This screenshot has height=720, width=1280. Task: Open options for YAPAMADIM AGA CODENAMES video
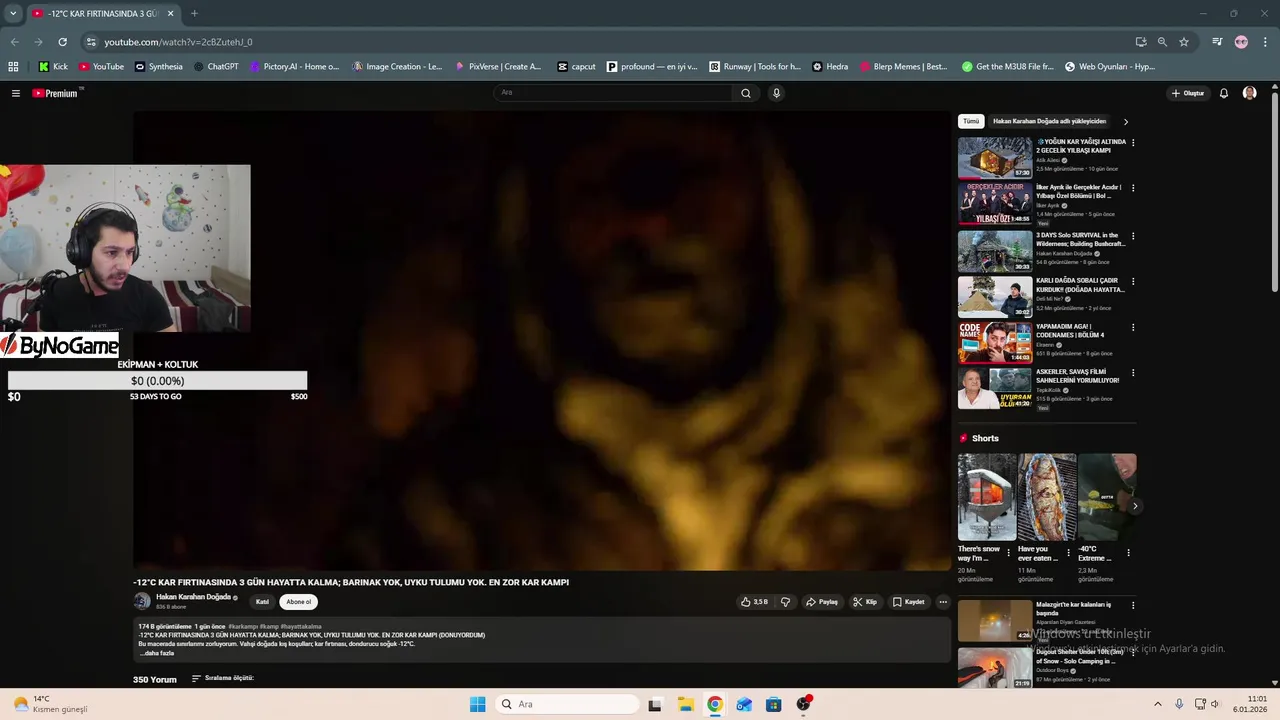click(1133, 328)
